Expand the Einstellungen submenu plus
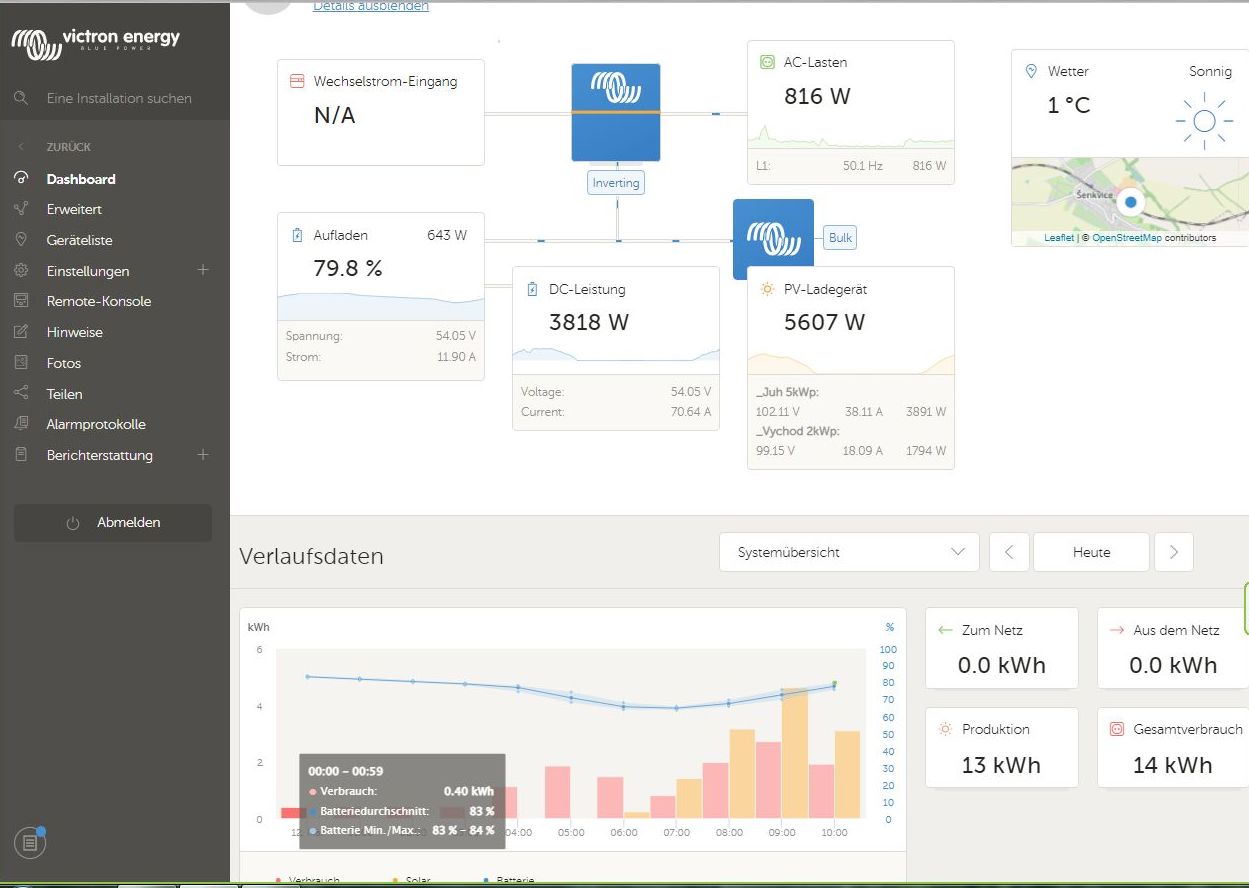The image size is (1249, 888). click(x=203, y=270)
